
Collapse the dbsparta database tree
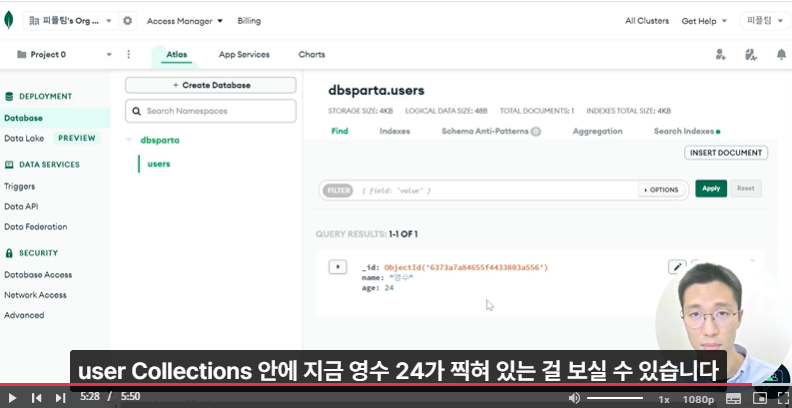click(129, 140)
